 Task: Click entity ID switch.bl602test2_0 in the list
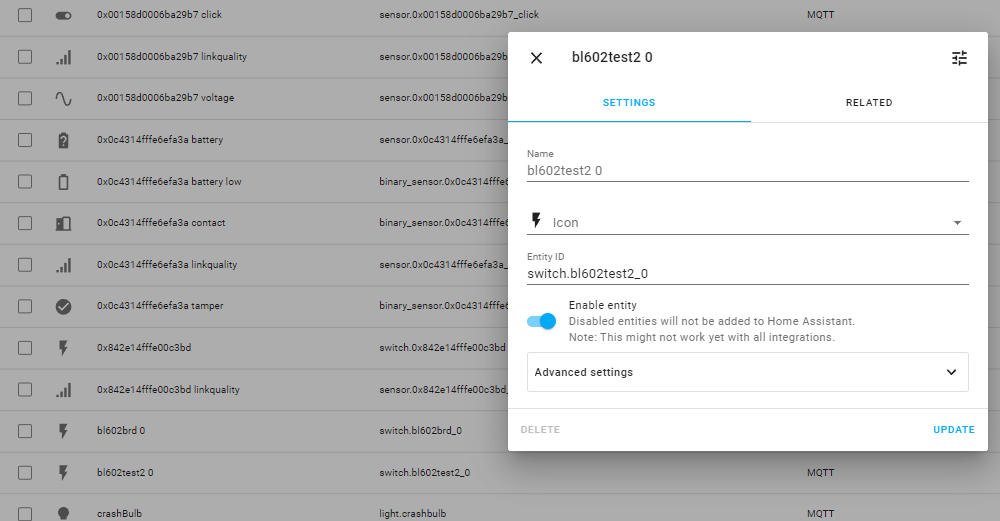[425, 473]
